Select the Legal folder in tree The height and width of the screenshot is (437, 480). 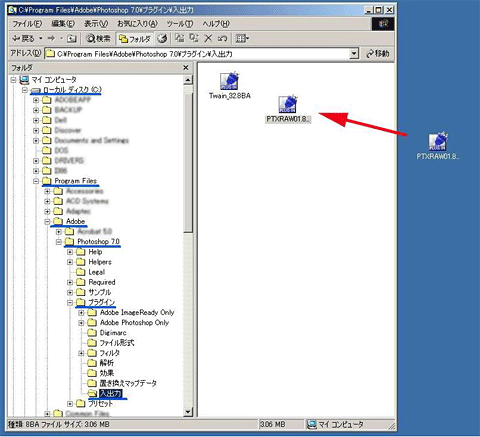[x=97, y=272]
